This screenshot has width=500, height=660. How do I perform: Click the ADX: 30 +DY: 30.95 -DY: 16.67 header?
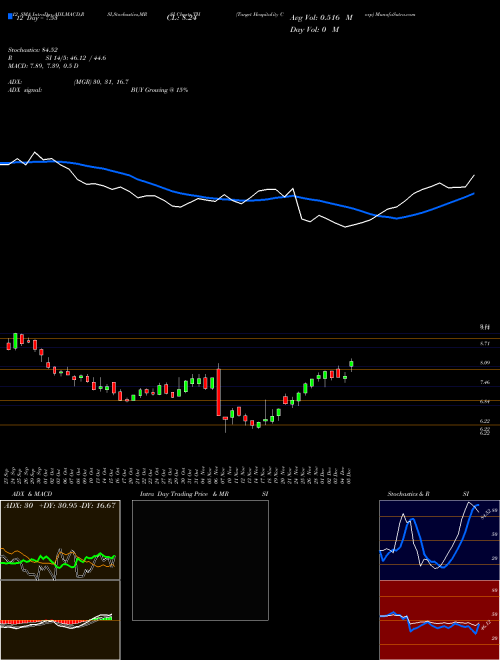[x=60, y=506]
